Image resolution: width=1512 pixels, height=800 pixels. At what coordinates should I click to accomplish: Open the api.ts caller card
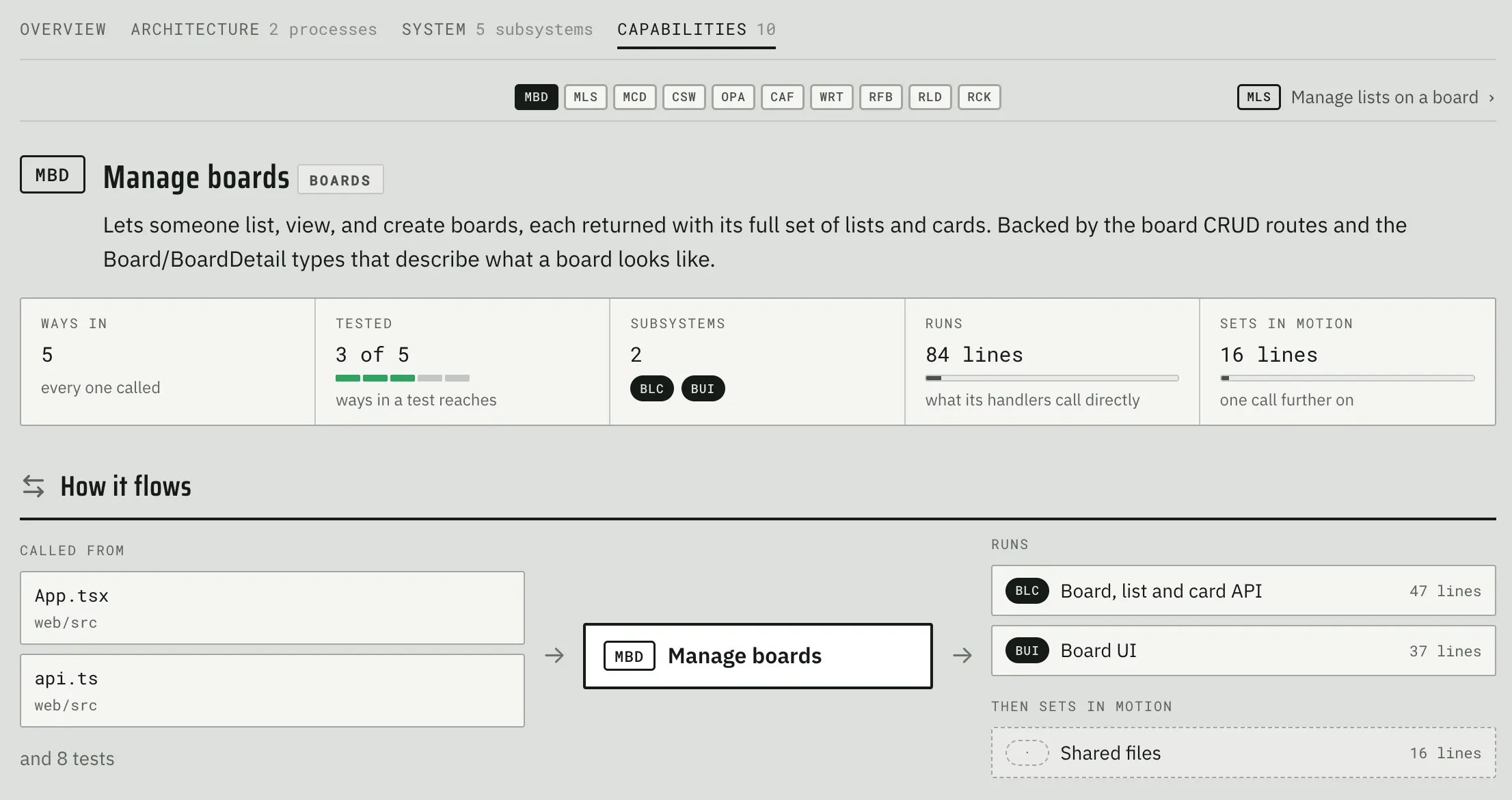[x=272, y=691]
